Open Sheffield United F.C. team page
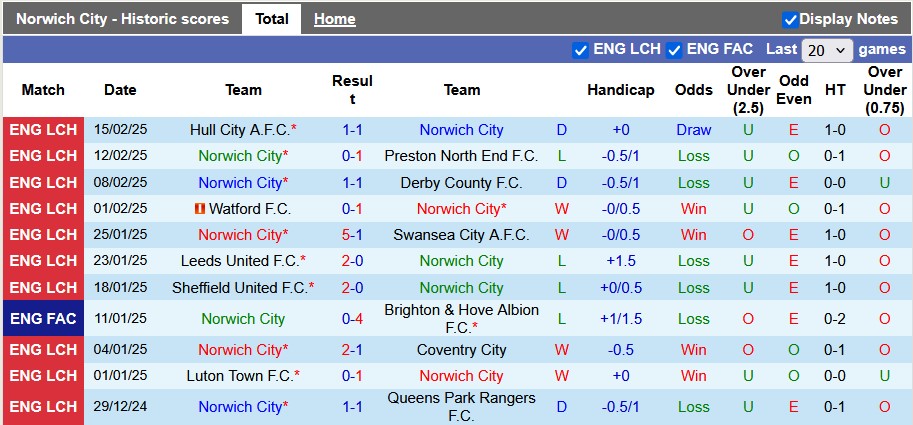This screenshot has width=913, height=425. click(x=239, y=287)
